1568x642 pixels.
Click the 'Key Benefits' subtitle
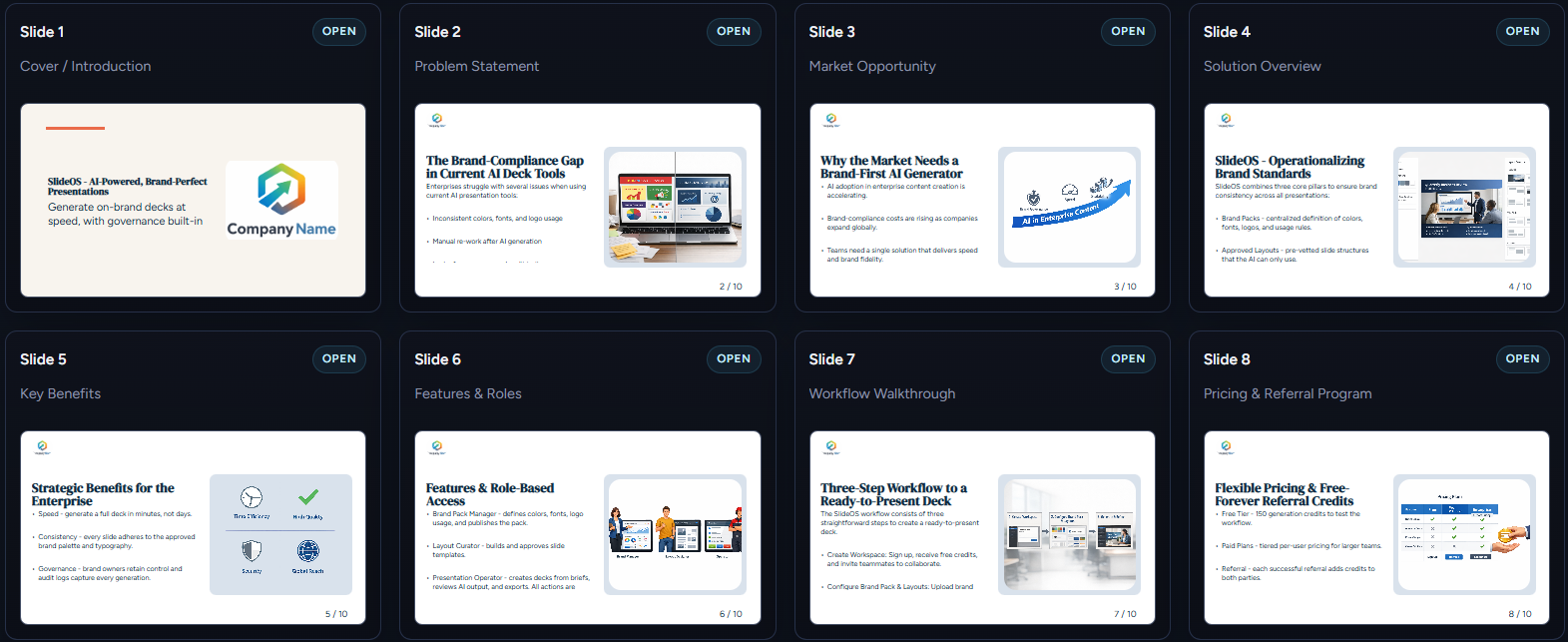(60, 393)
